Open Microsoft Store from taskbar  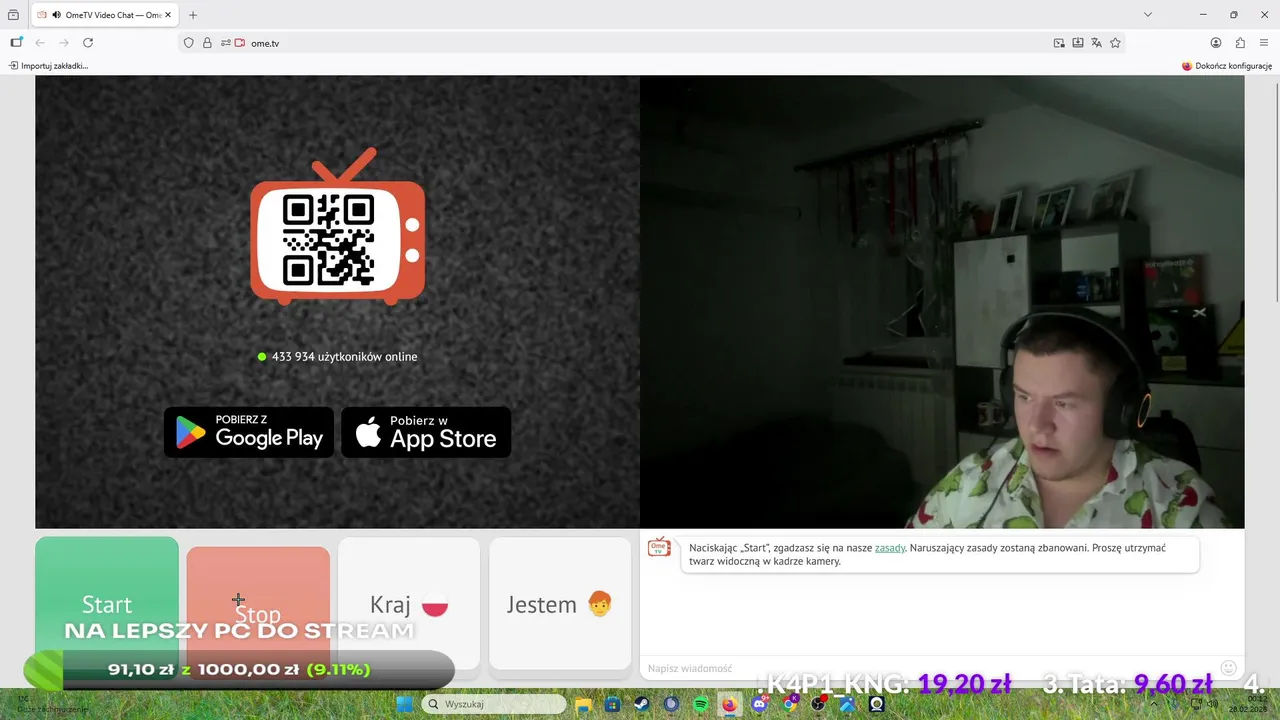pyautogui.click(x=612, y=704)
